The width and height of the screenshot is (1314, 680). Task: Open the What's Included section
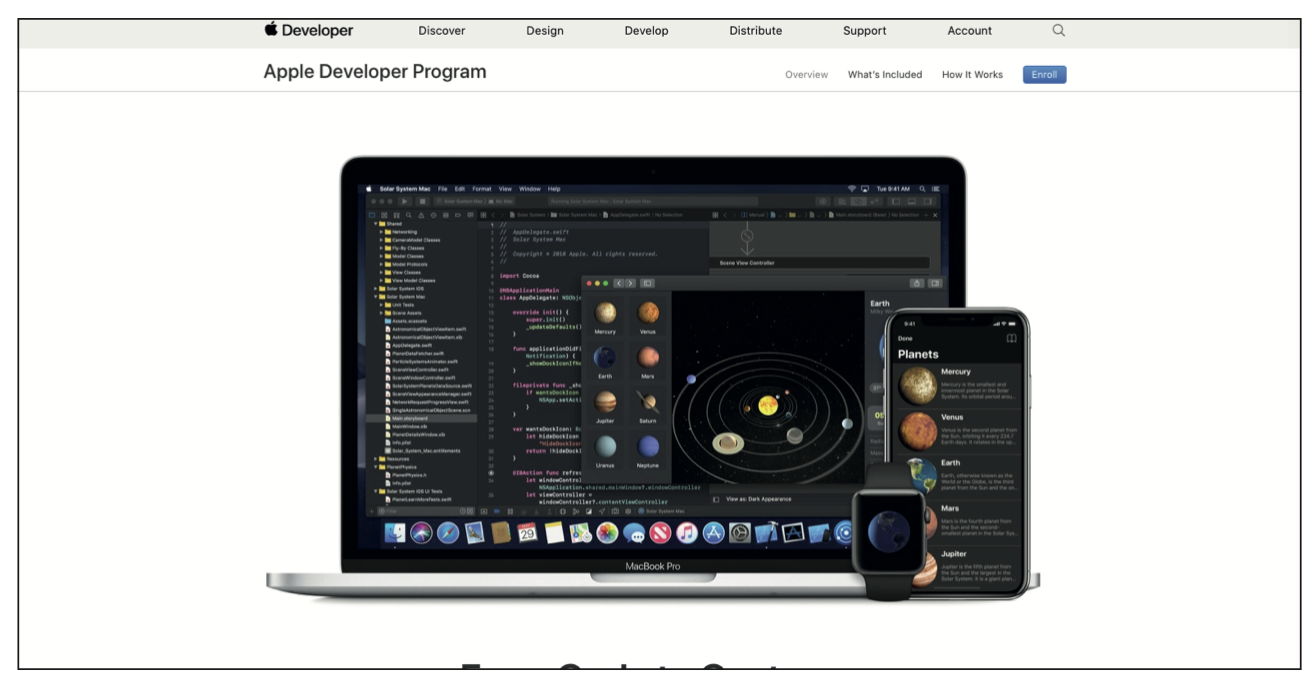[885, 75]
